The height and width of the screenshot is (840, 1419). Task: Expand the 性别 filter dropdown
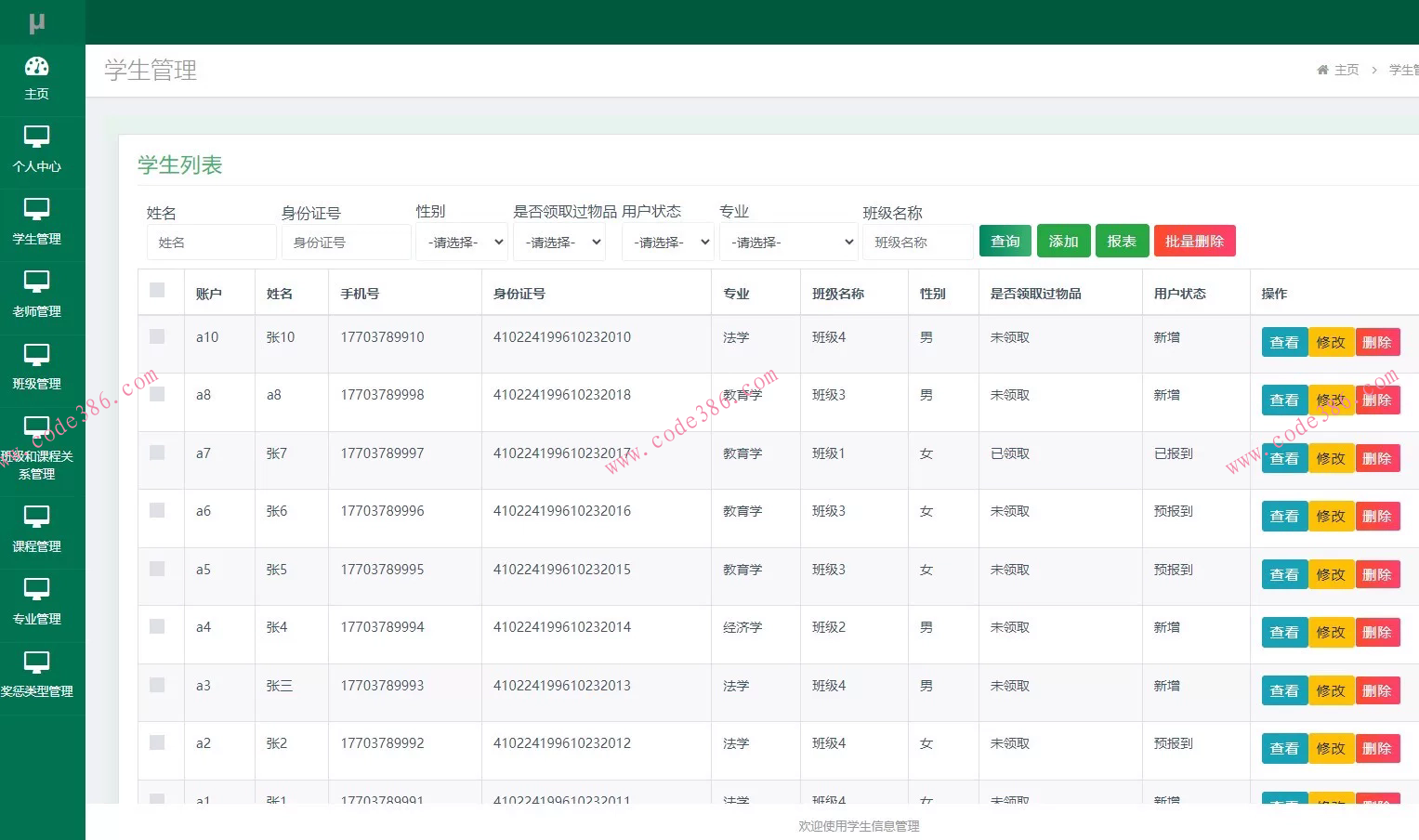[x=462, y=243]
